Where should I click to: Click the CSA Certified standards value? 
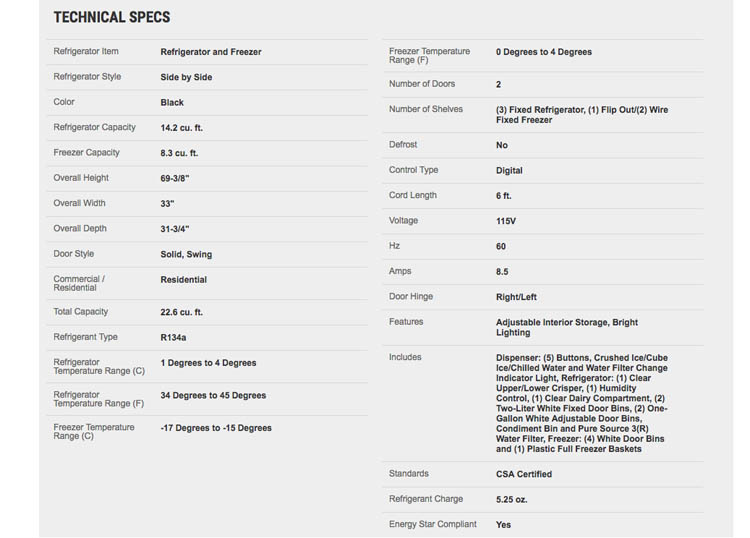(x=524, y=474)
